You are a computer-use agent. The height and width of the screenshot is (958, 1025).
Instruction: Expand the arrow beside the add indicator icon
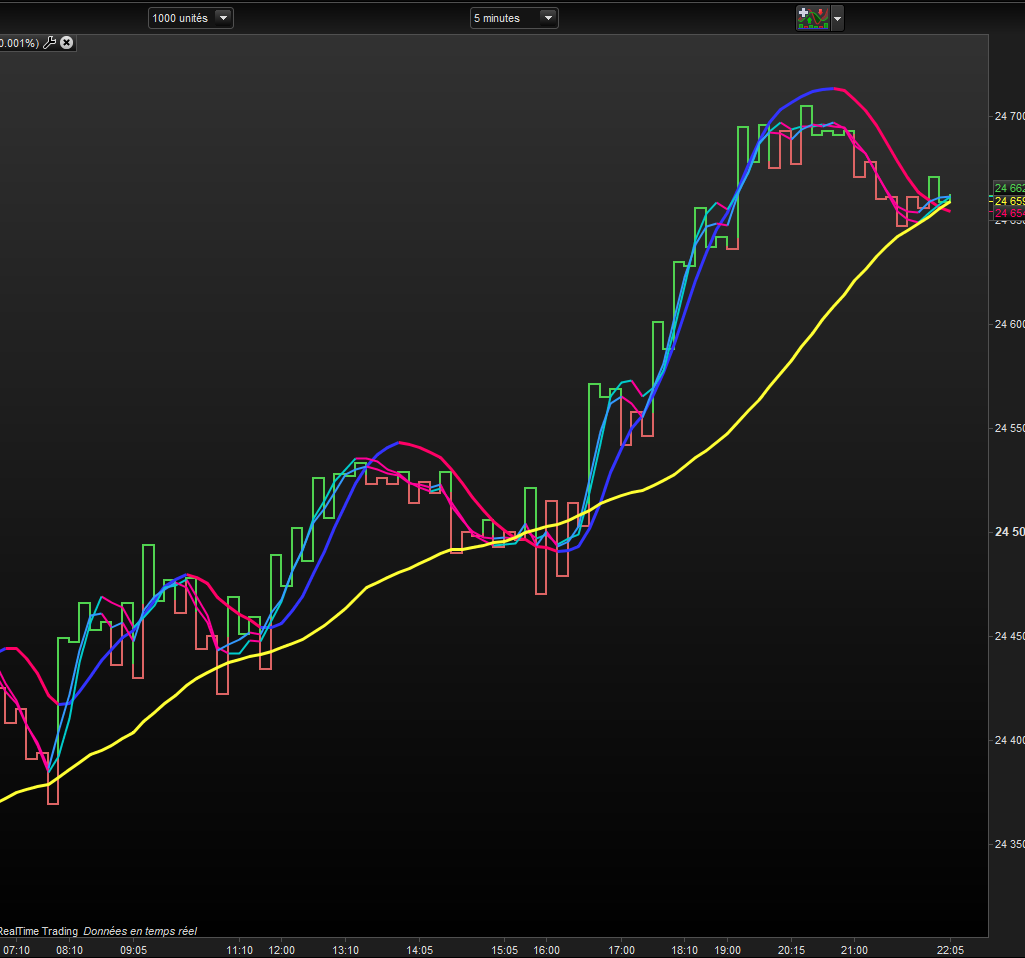[837, 19]
